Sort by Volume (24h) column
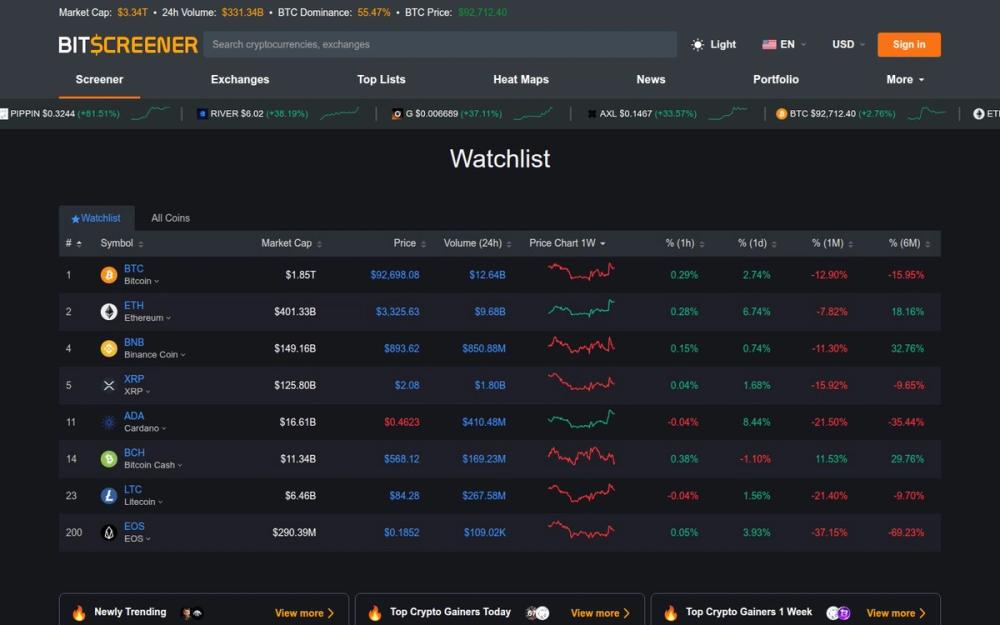This screenshot has width=1000, height=625. (x=478, y=244)
